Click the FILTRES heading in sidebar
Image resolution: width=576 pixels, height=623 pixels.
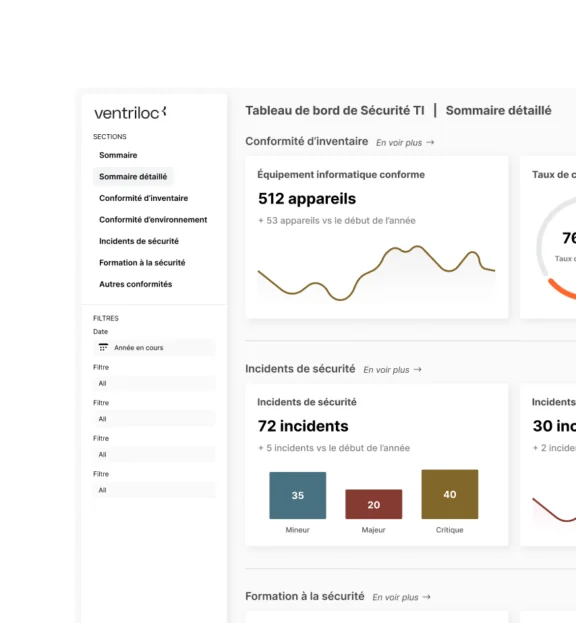click(106, 318)
